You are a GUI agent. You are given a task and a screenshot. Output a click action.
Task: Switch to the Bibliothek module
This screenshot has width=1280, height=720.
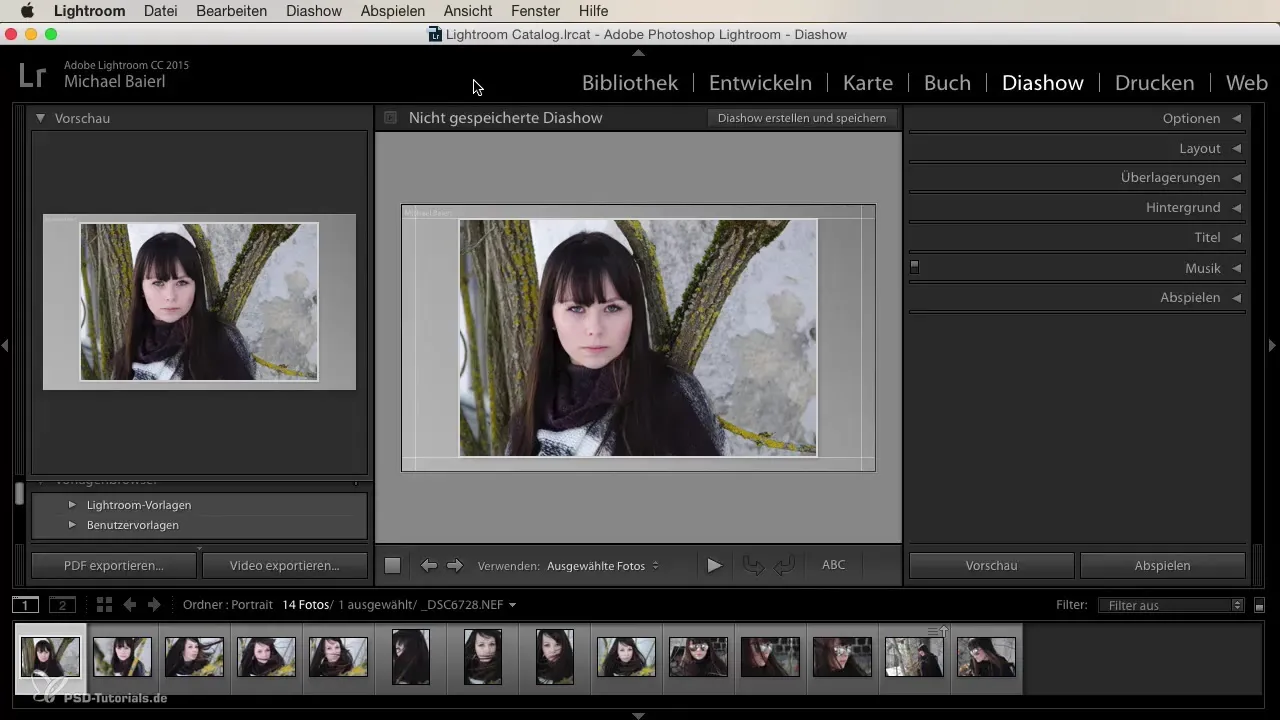(630, 83)
